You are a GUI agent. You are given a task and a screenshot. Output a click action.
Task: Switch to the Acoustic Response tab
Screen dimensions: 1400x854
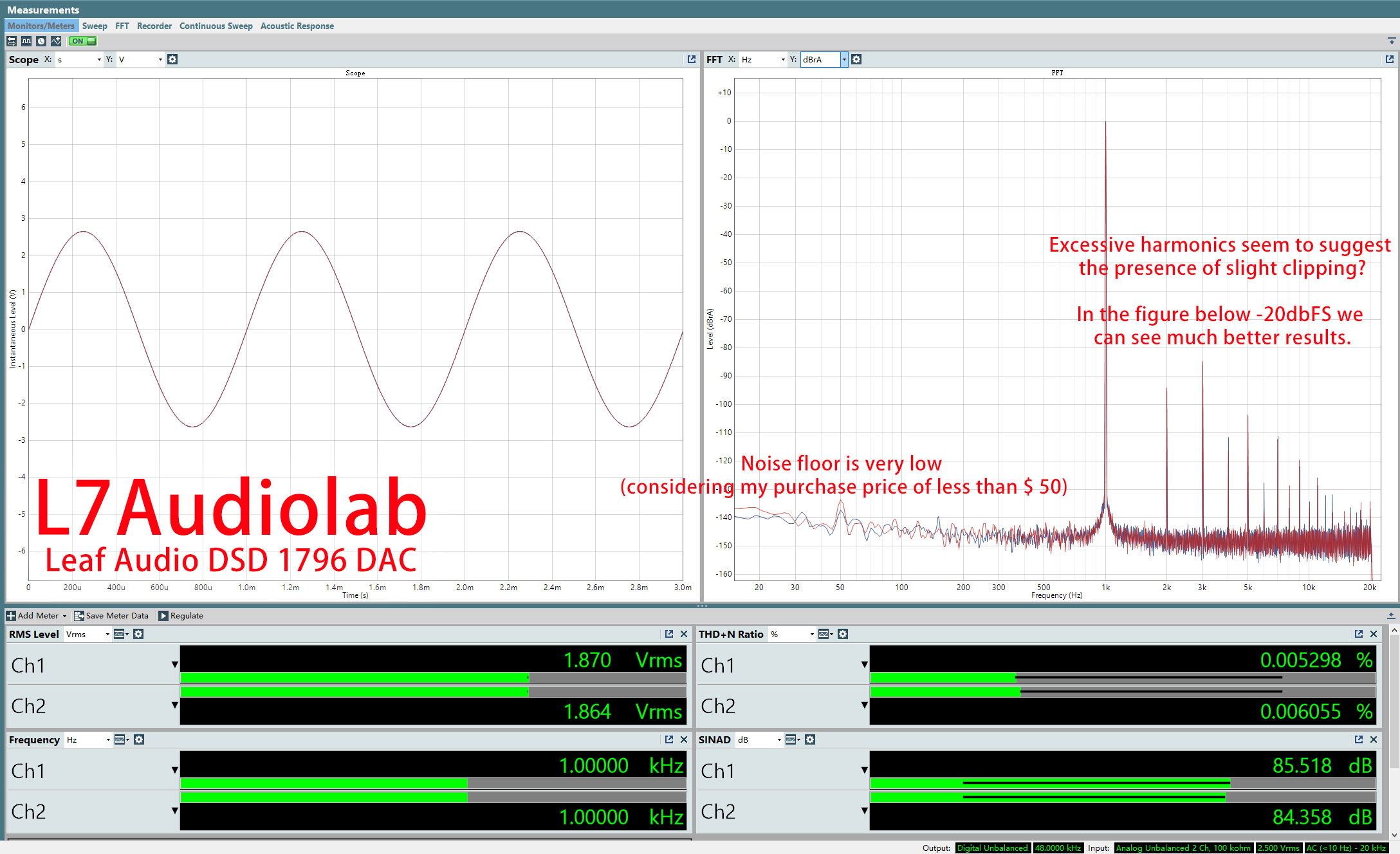point(297,26)
